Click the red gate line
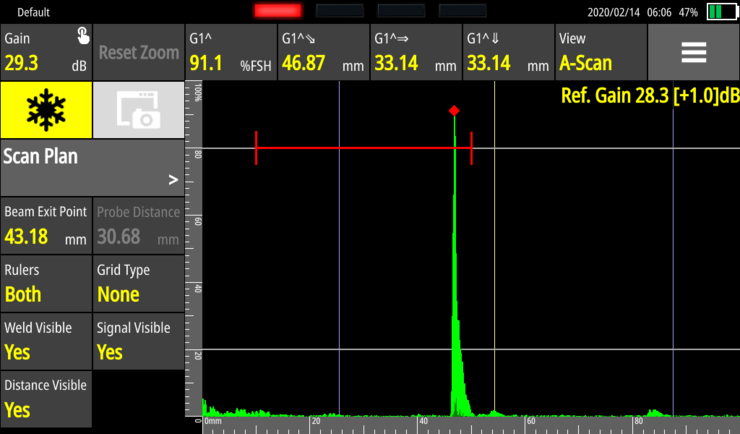740x434 pixels. [x=364, y=148]
